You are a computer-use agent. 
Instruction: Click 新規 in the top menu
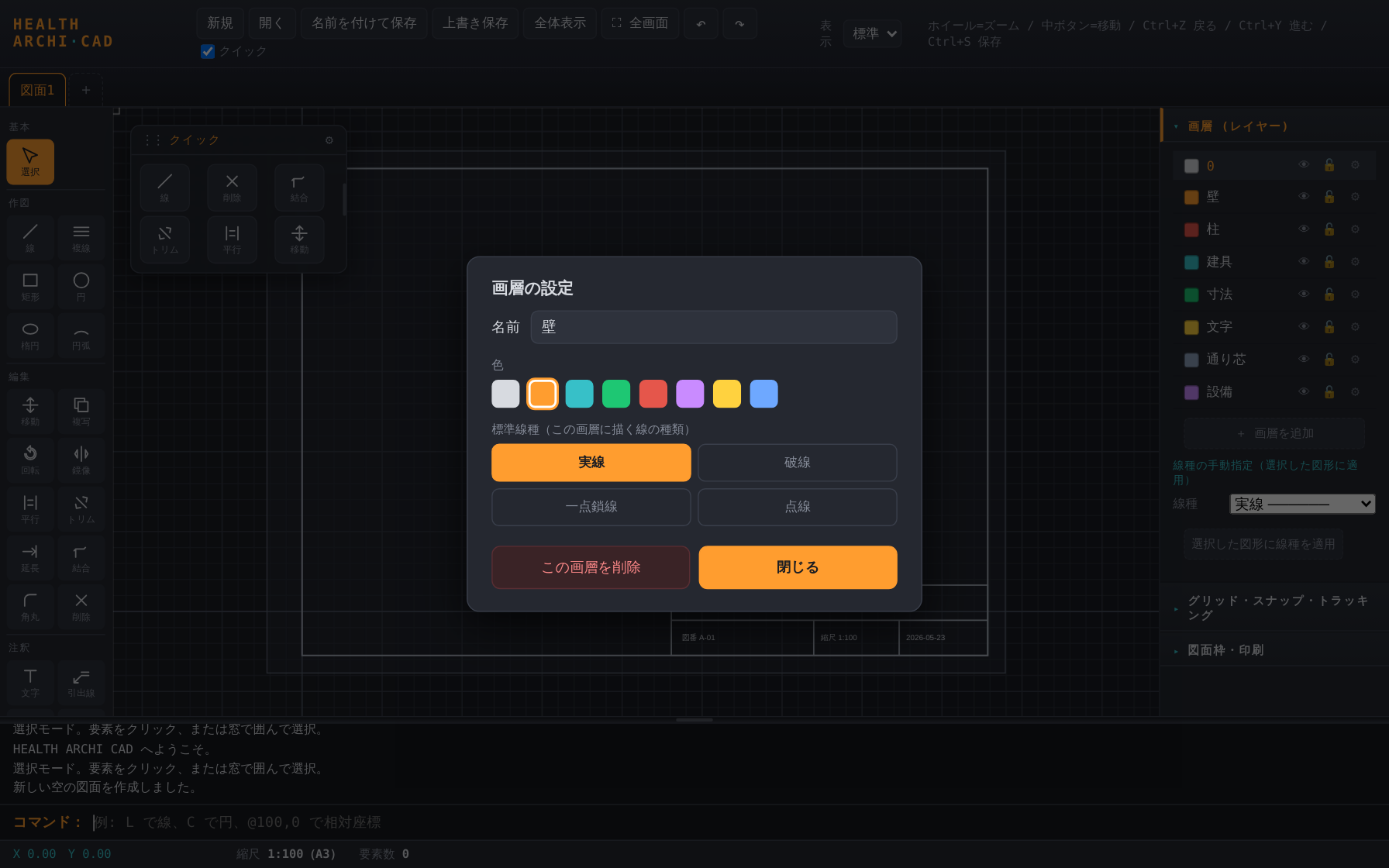click(x=220, y=23)
